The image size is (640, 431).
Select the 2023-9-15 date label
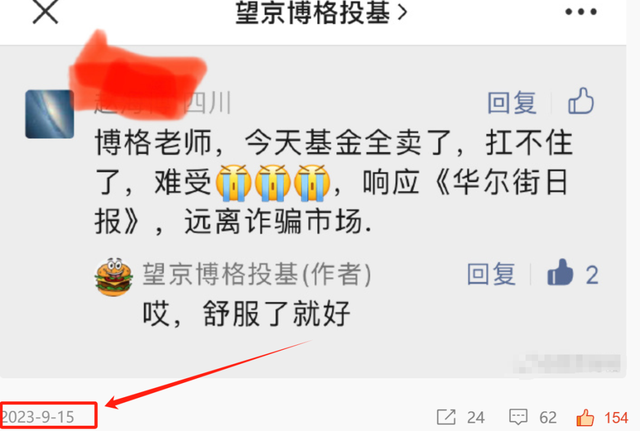[x=38, y=417]
